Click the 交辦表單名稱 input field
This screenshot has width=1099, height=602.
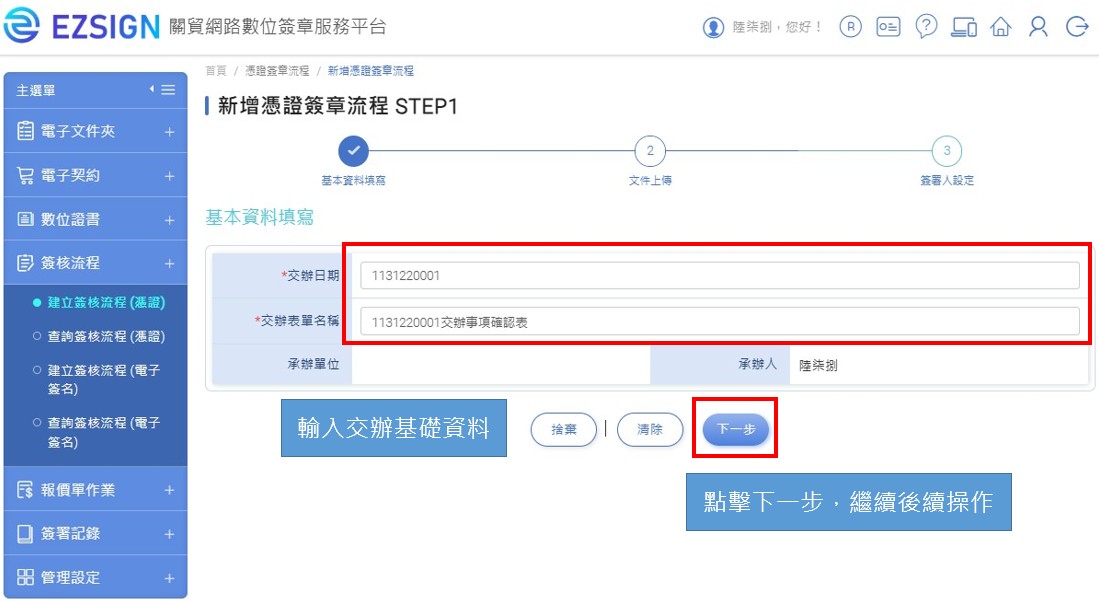pos(720,322)
